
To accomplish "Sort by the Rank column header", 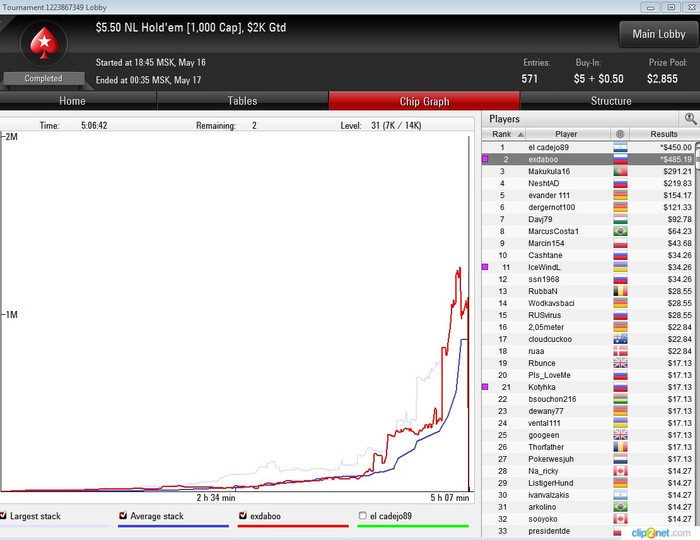I will pyautogui.click(x=504, y=134).
